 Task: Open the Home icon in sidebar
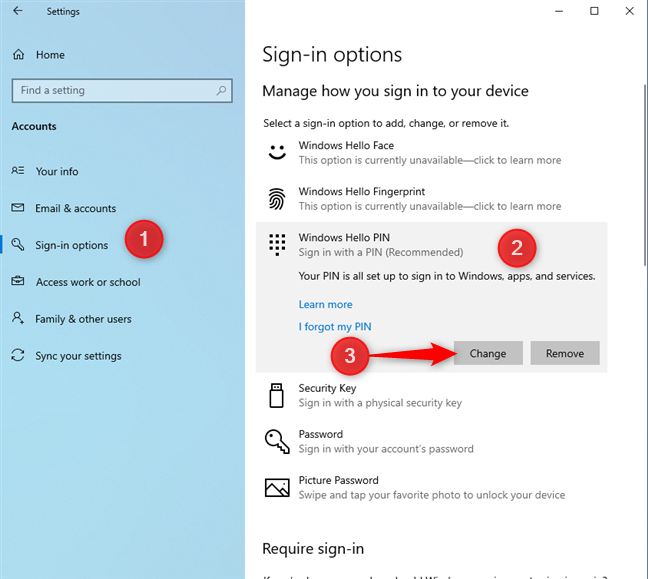(19, 55)
